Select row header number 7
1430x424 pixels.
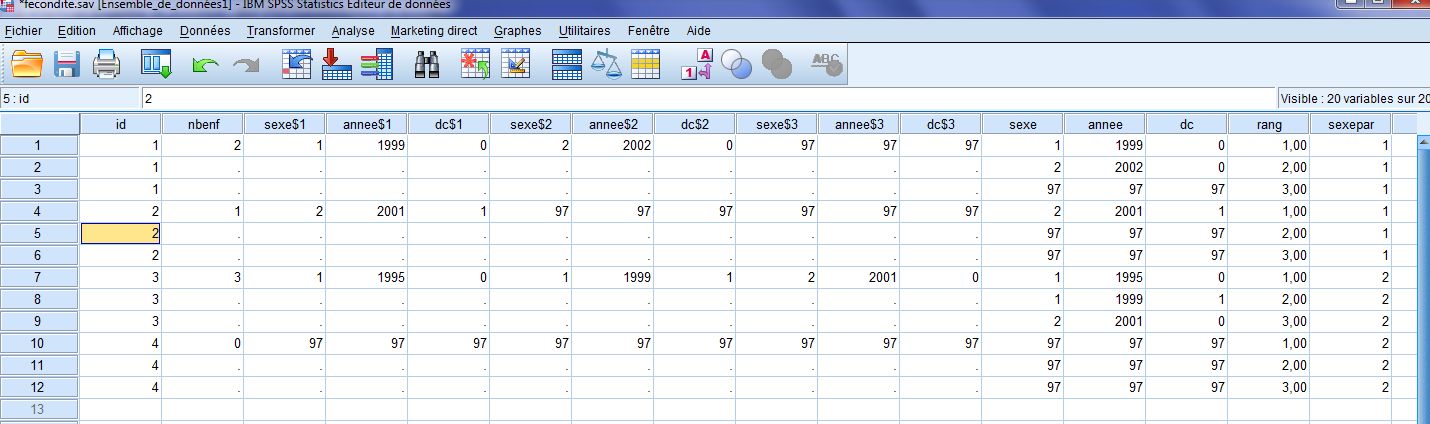(39, 277)
